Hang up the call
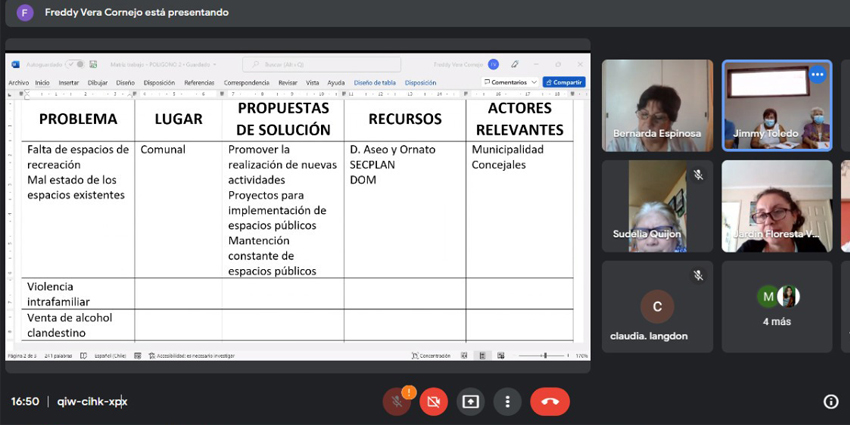The image size is (850, 425). 549,401
